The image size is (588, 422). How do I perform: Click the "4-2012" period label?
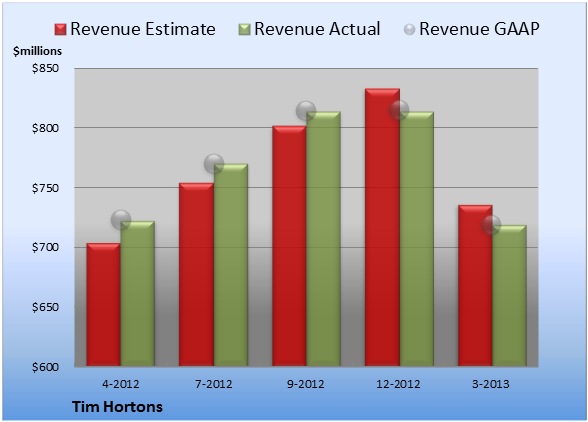(121, 384)
